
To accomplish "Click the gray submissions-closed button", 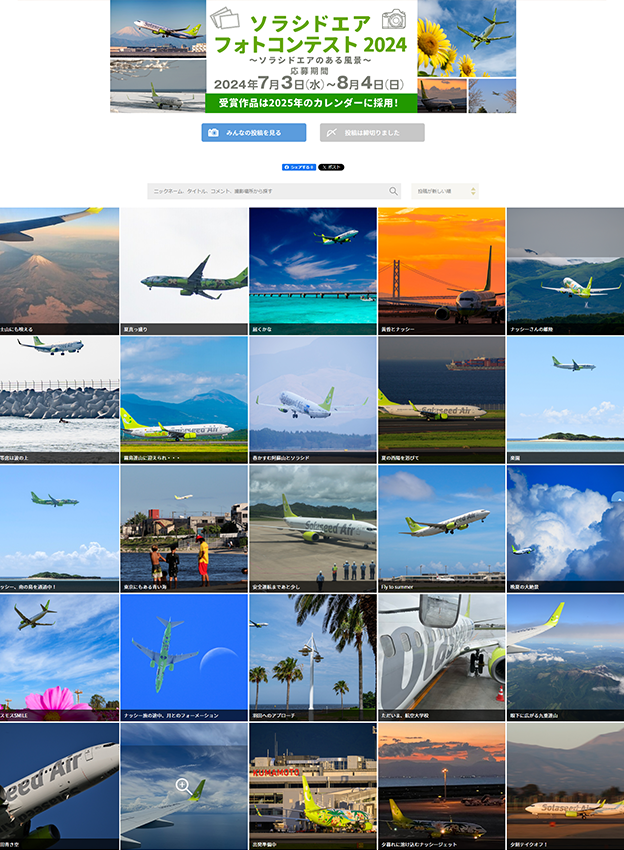I will click(372, 132).
